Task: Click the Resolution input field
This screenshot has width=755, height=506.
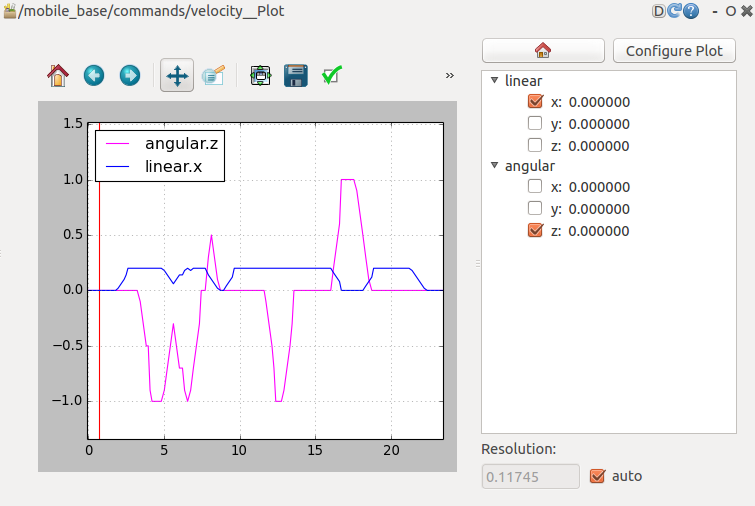Action: (530, 476)
